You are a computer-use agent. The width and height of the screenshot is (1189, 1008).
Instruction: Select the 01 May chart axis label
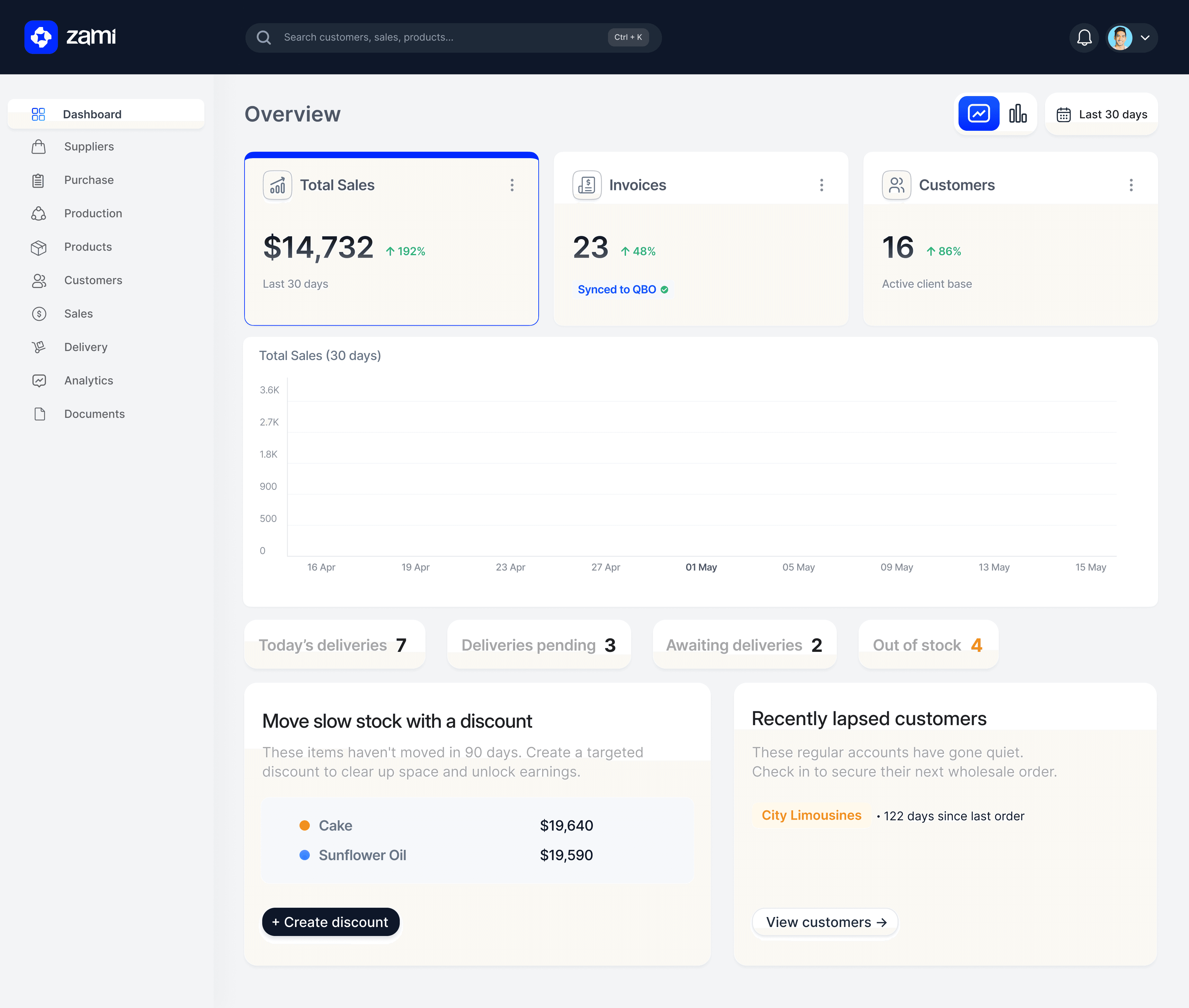701,567
